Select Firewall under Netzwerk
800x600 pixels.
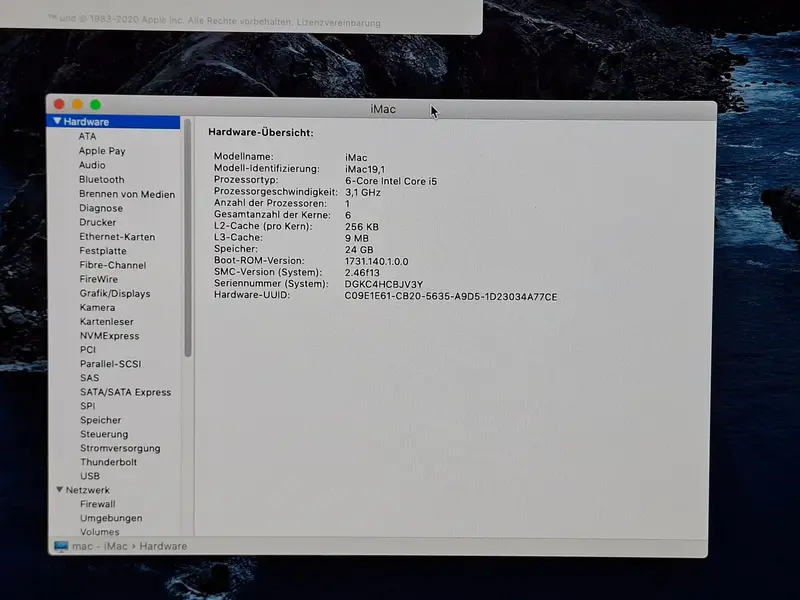pyautogui.click(x=97, y=504)
